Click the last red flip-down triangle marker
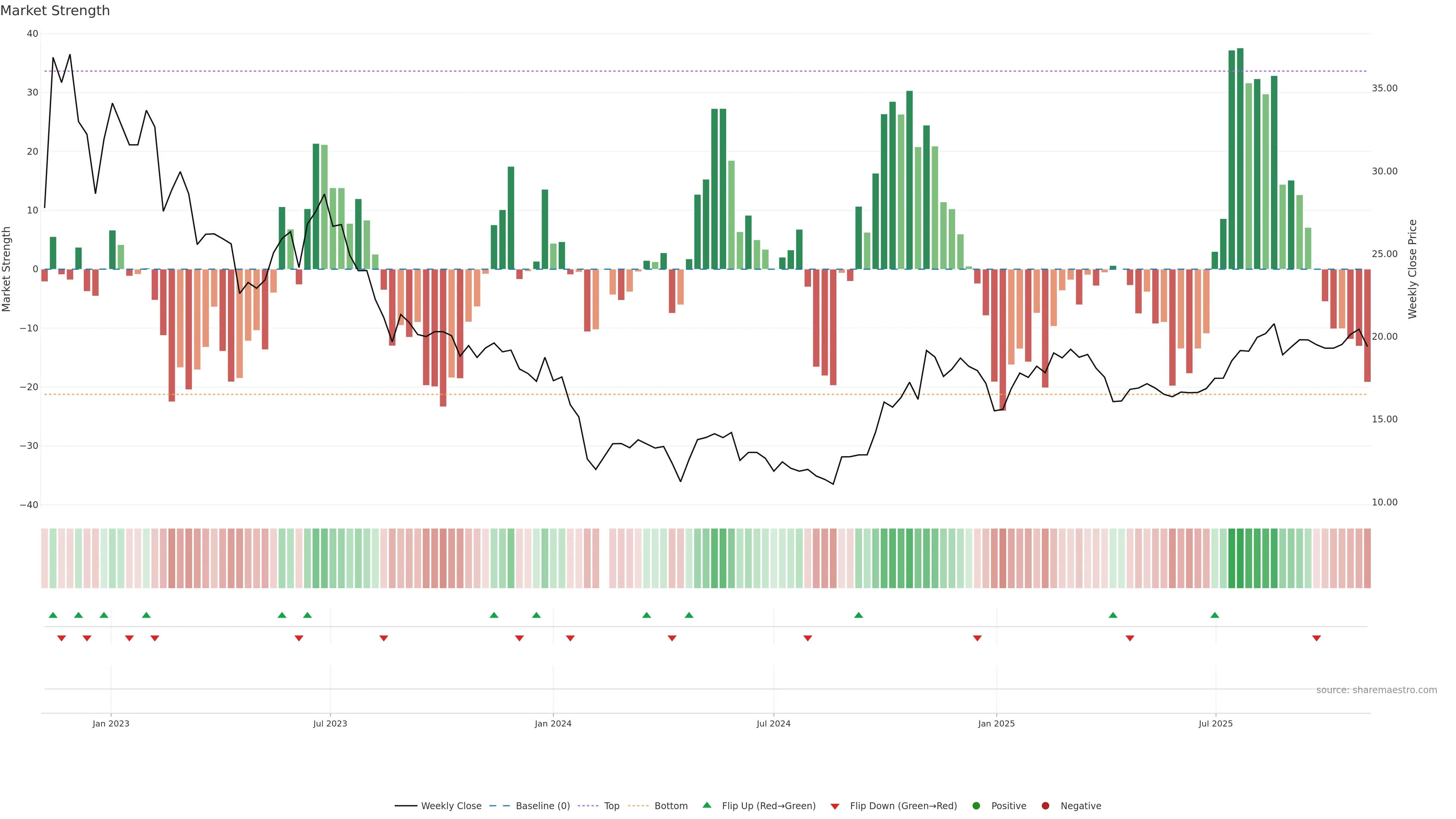 (1316, 638)
